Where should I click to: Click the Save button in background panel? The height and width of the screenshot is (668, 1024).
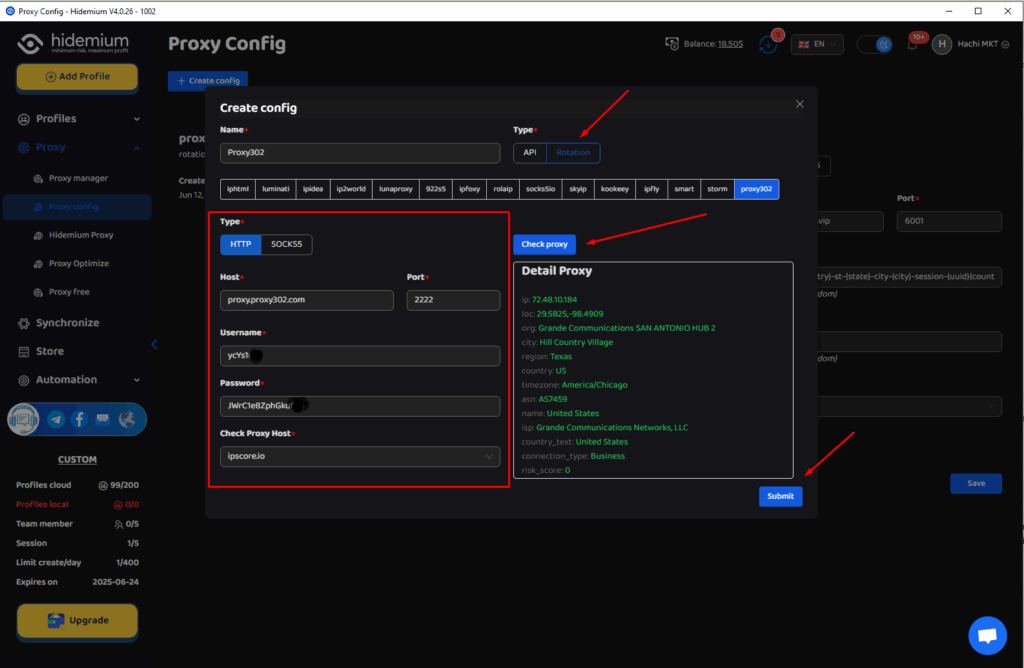976,483
